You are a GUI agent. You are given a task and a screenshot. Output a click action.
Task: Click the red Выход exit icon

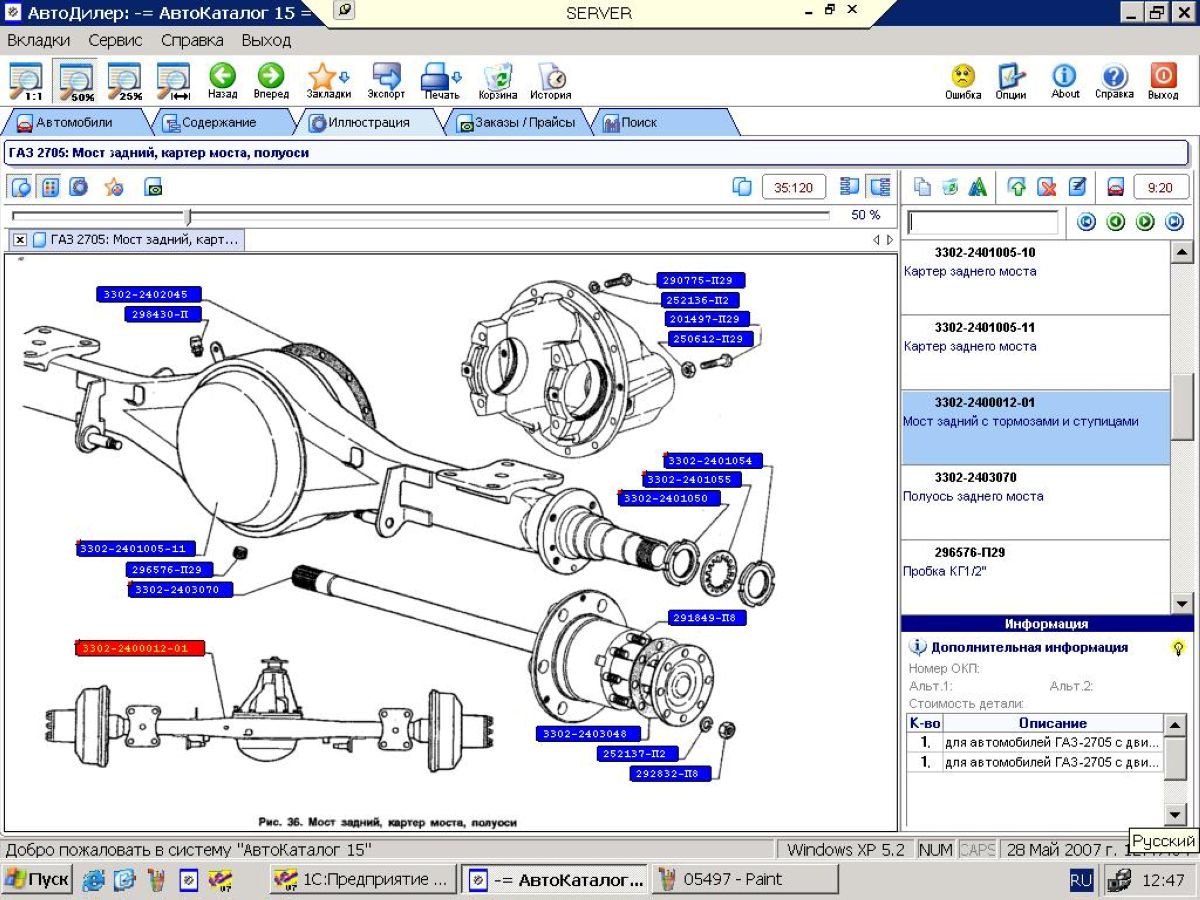click(1163, 81)
